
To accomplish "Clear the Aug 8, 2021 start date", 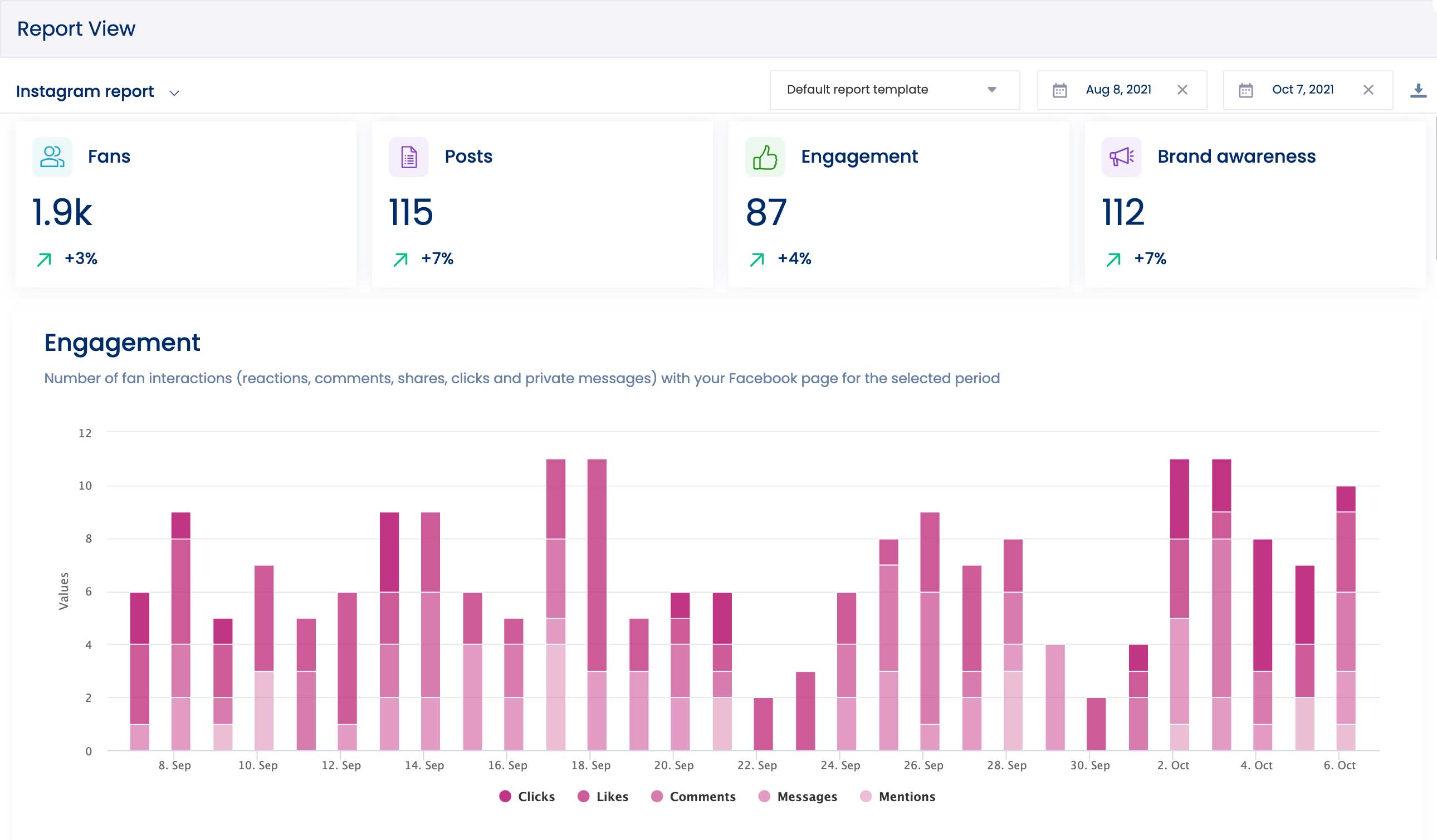I will click(1182, 90).
